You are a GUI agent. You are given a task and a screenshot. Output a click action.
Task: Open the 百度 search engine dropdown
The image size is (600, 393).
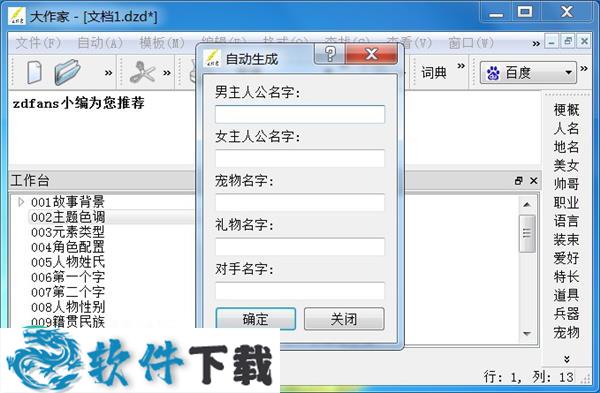528,73
